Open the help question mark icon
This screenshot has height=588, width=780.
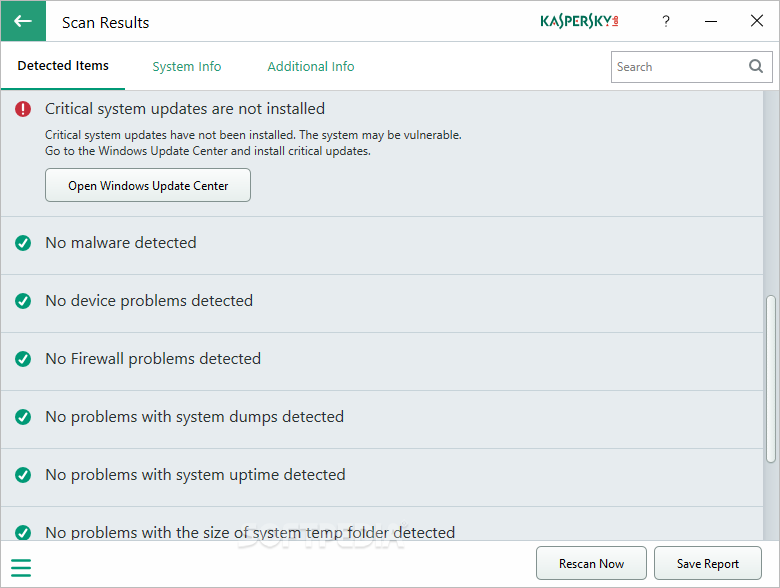pos(666,21)
